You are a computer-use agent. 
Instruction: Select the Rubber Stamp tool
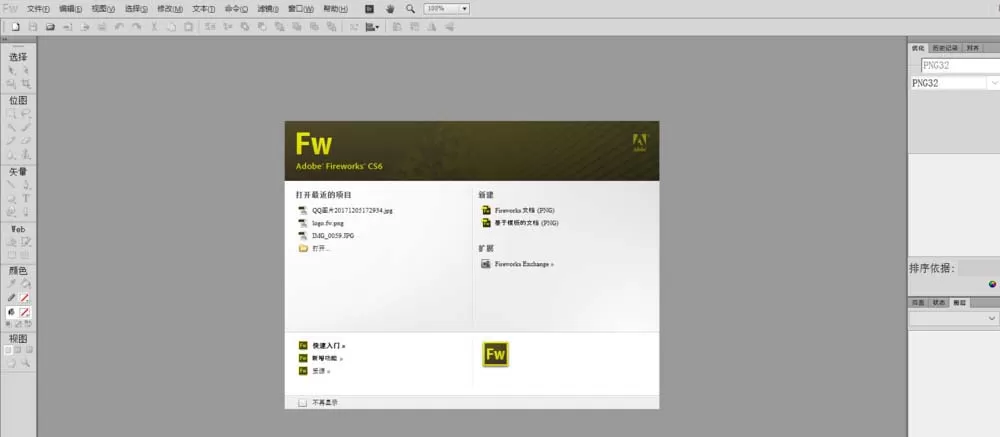[26, 154]
